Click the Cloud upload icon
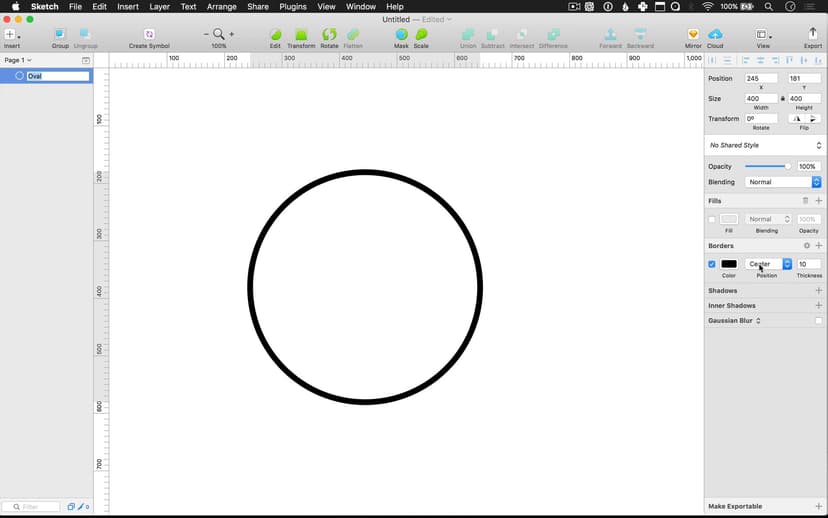 pyautogui.click(x=715, y=35)
